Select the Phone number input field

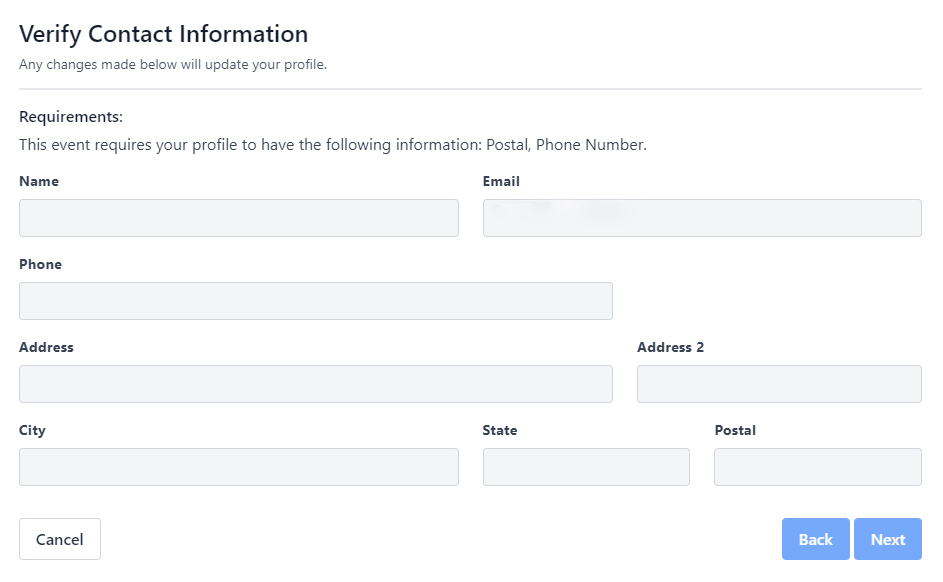315,301
